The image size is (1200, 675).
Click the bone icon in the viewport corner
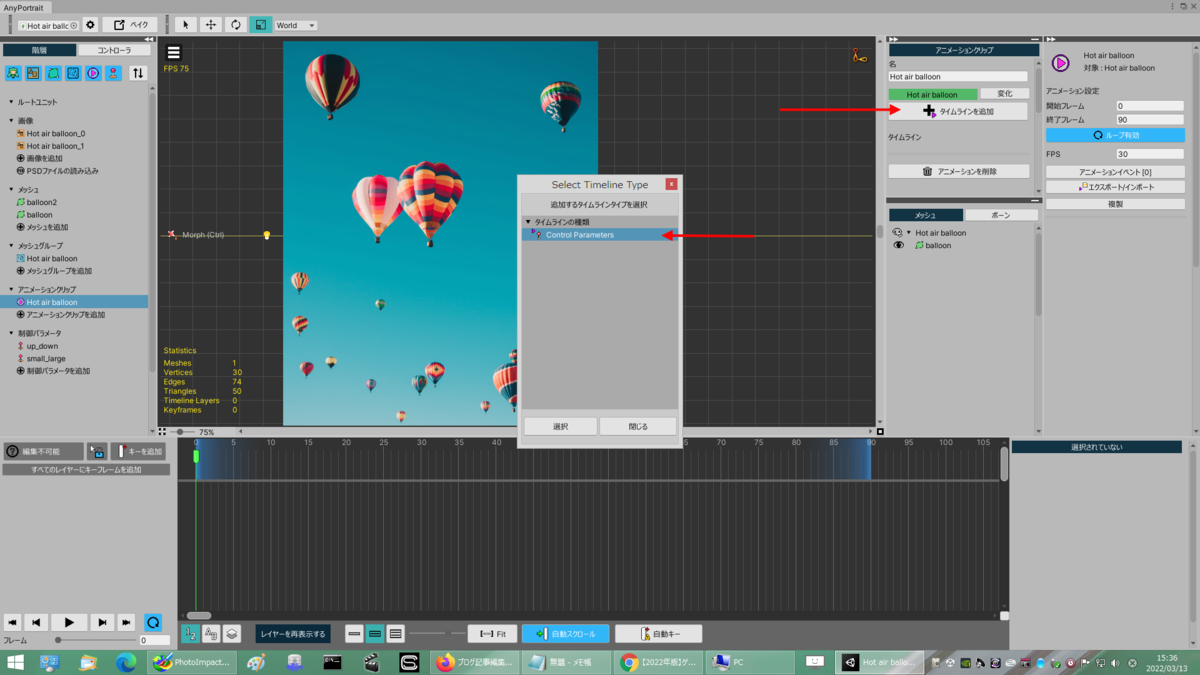coord(859,55)
